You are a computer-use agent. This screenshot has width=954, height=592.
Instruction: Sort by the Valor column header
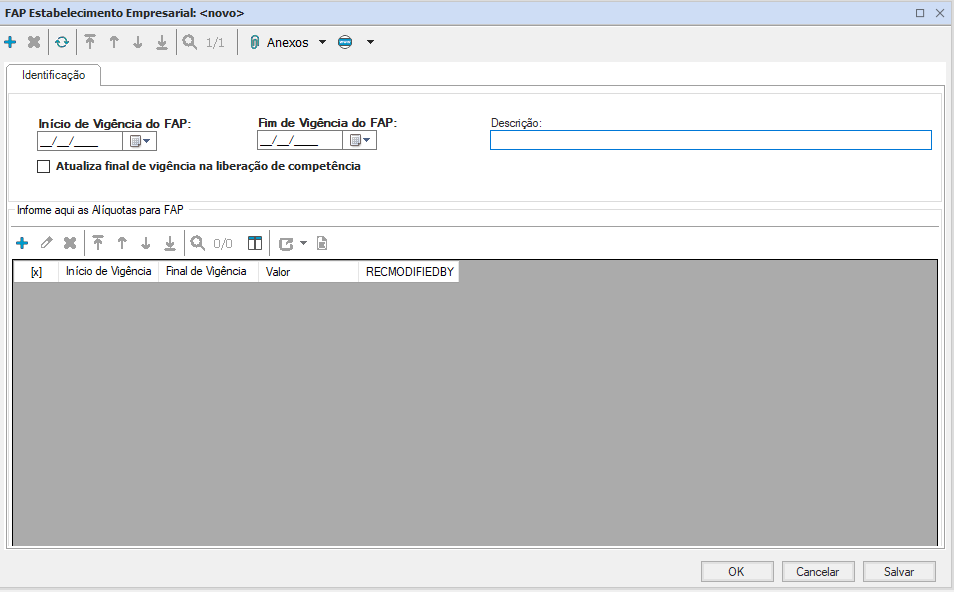click(307, 272)
